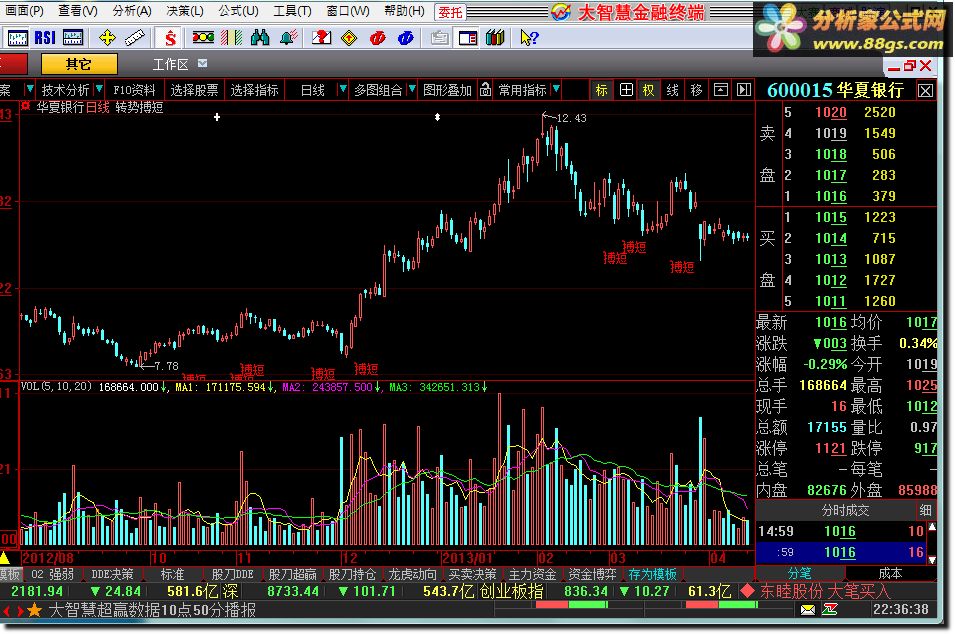Image resolution: width=955 pixels, height=634 pixels.
Task: Click the grey clipboard icon
Action: coord(439,38)
